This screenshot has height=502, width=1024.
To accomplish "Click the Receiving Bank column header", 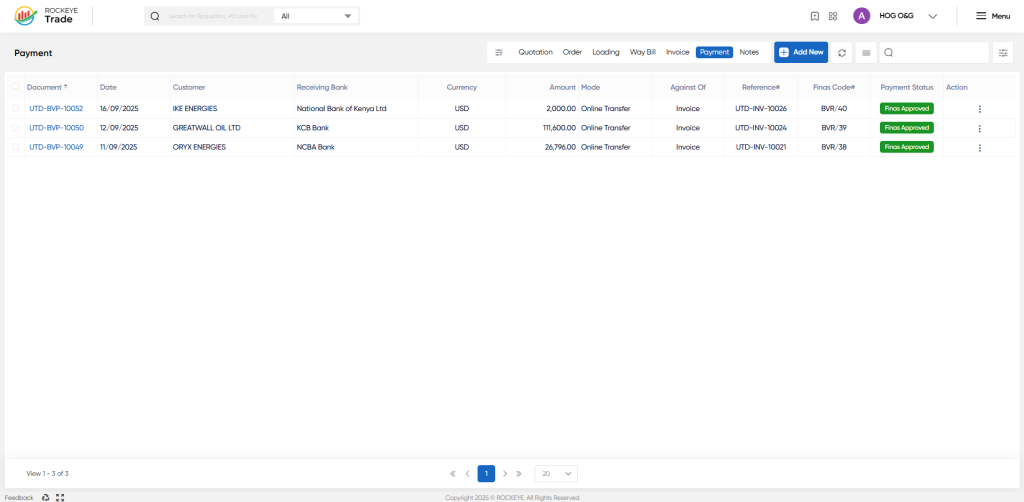I will (322, 87).
